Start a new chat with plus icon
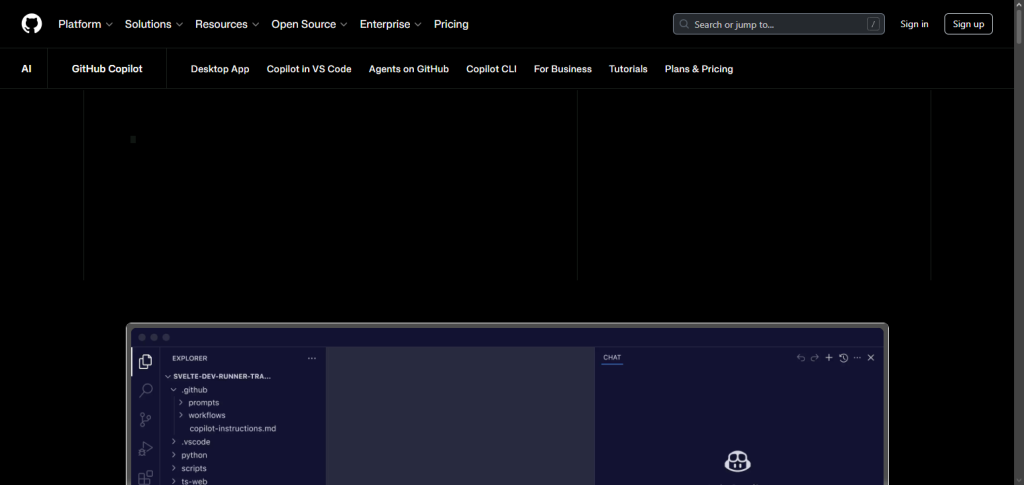Image resolution: width=1024 pixels, height=485 pixels. coord(829,358)
